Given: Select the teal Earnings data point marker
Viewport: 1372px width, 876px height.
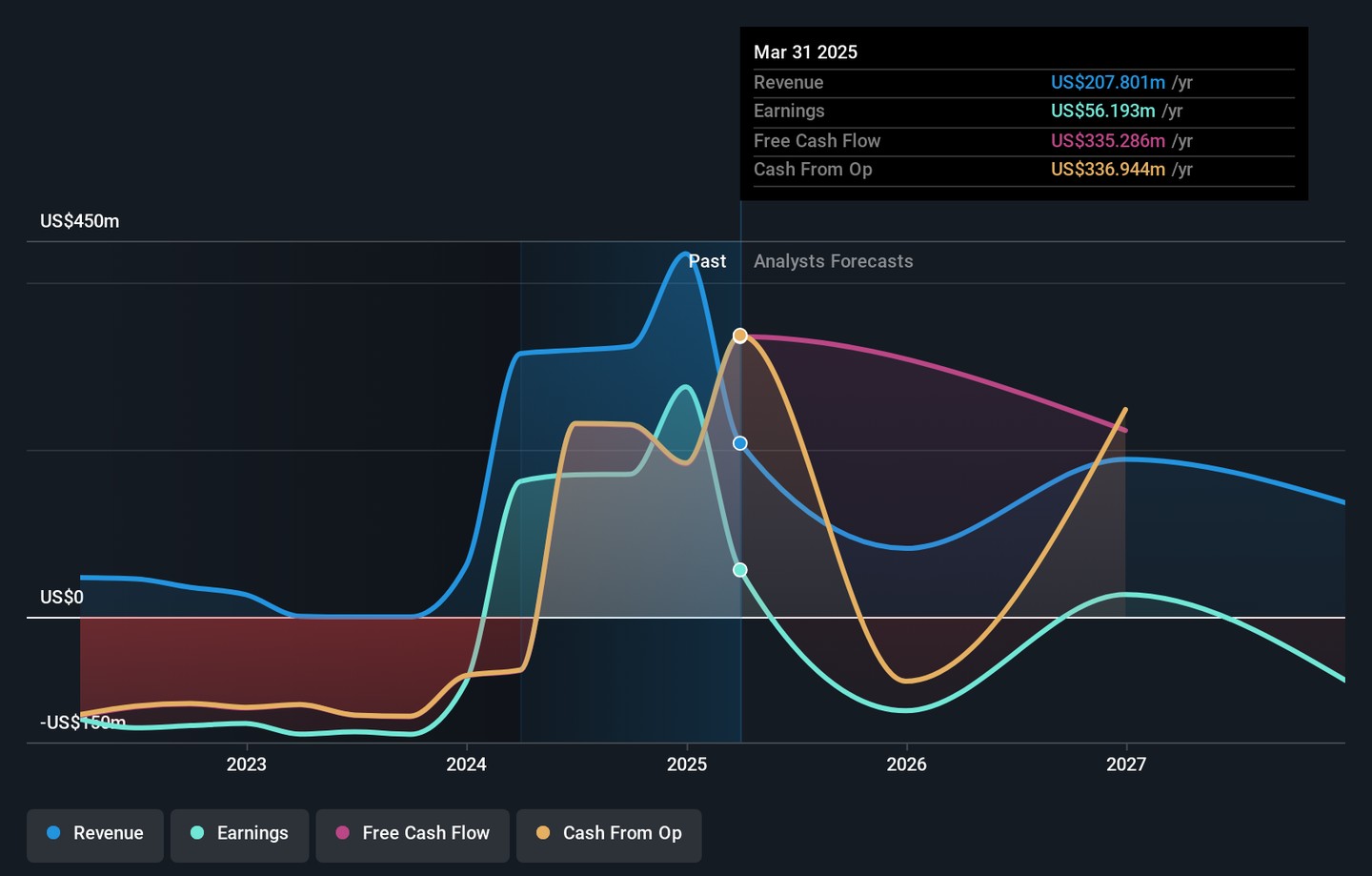Looking at the screenshot, I should [x=740, y=570].
